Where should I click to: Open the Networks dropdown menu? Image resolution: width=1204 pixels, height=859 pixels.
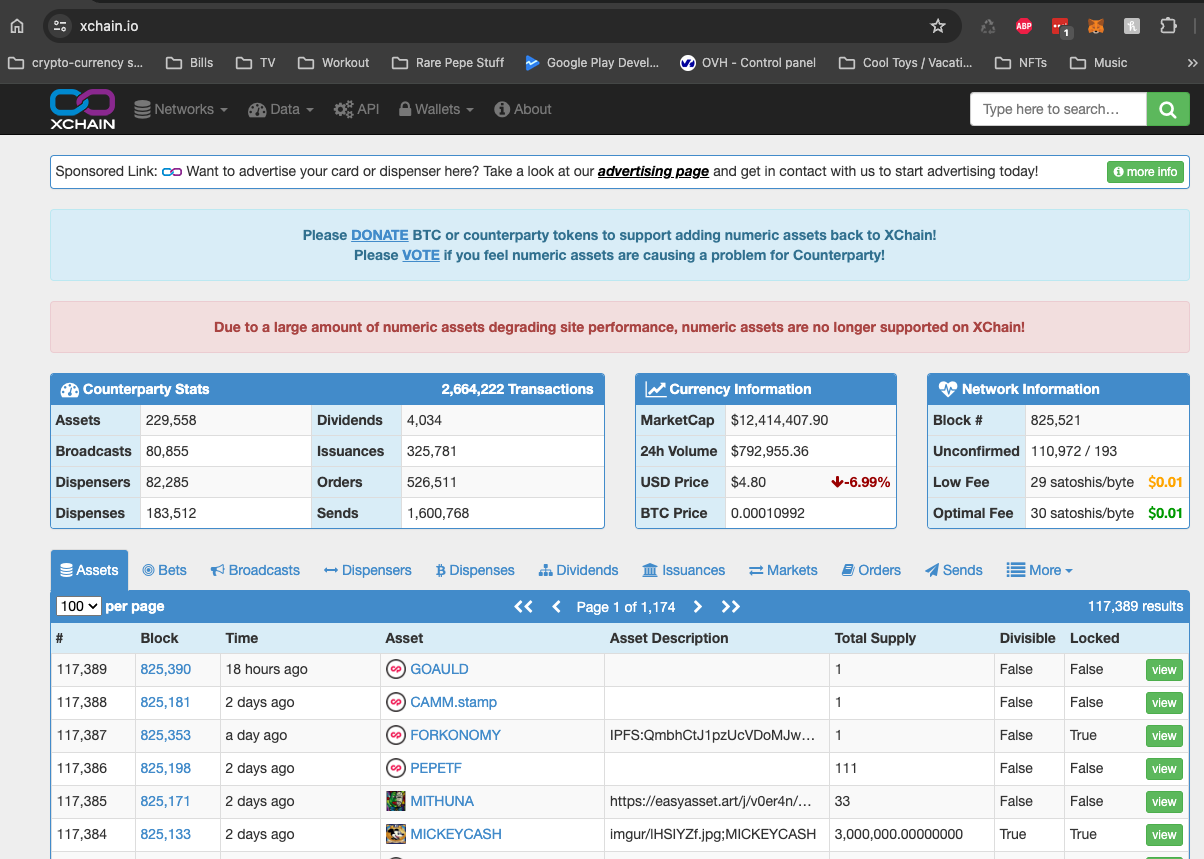pyautogui.click(x=181, y=109)
